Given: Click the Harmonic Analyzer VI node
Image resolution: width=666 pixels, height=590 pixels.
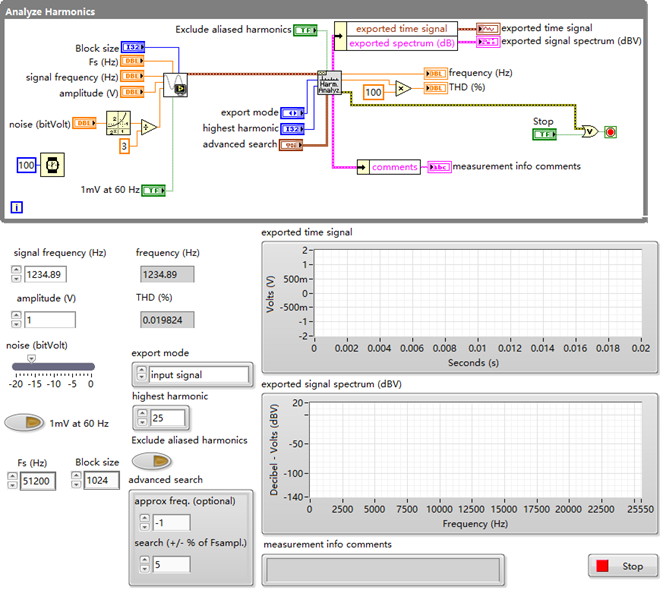Looking at the screenshot, I should [x=330, y=83].
